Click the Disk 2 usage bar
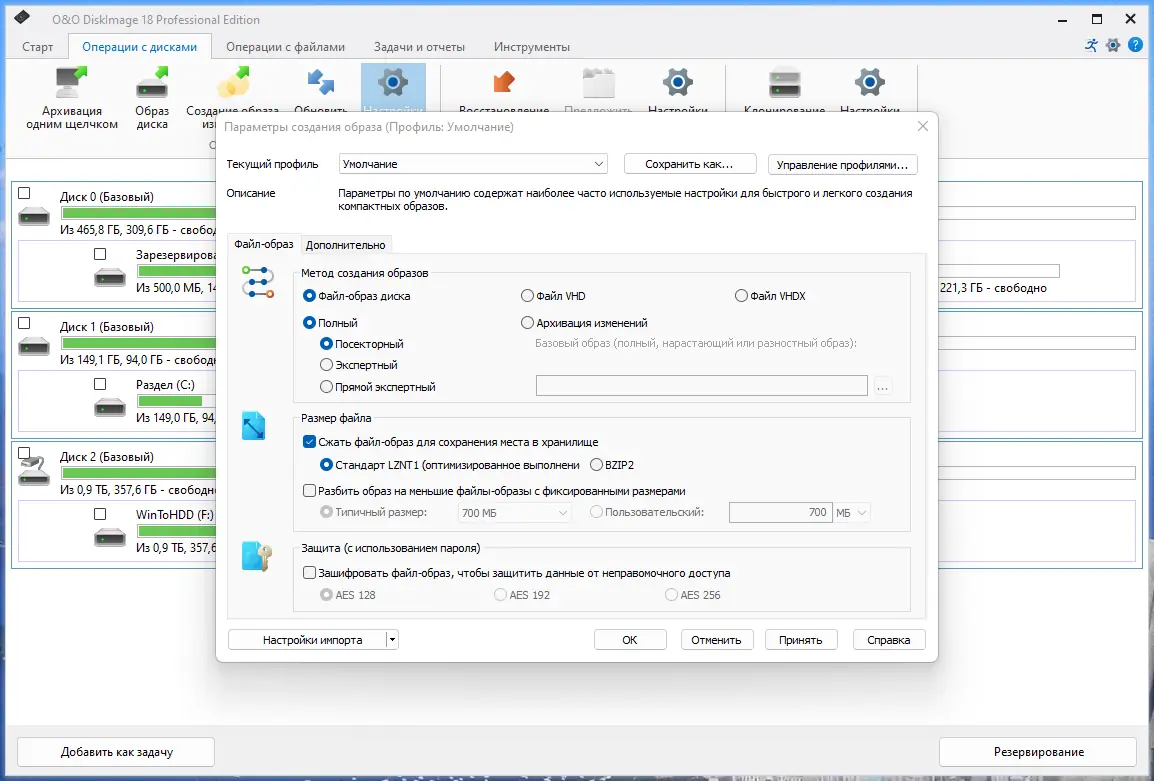1154x781 pixels. (139, 473)
